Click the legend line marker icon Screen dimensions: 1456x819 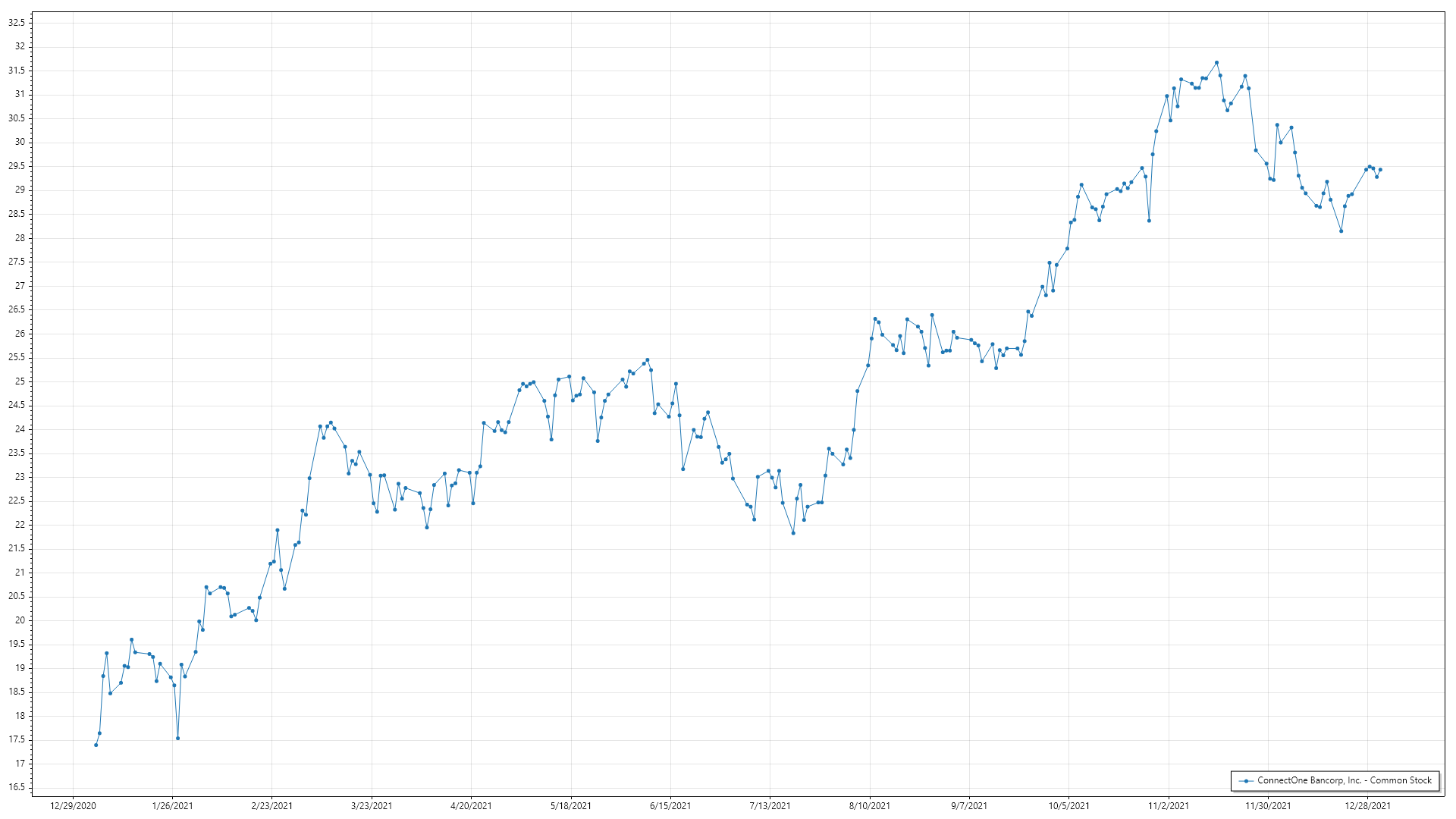(1245, 780)
